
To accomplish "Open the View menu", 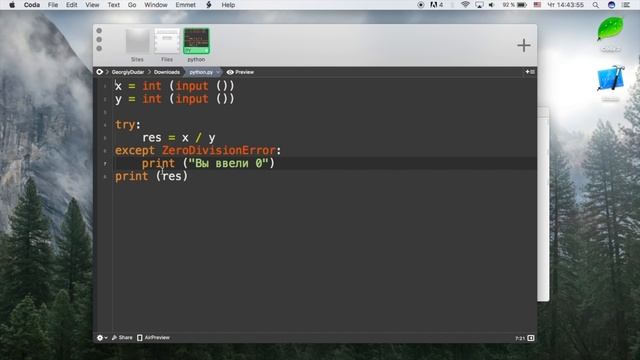I will (x=92, y=5).
